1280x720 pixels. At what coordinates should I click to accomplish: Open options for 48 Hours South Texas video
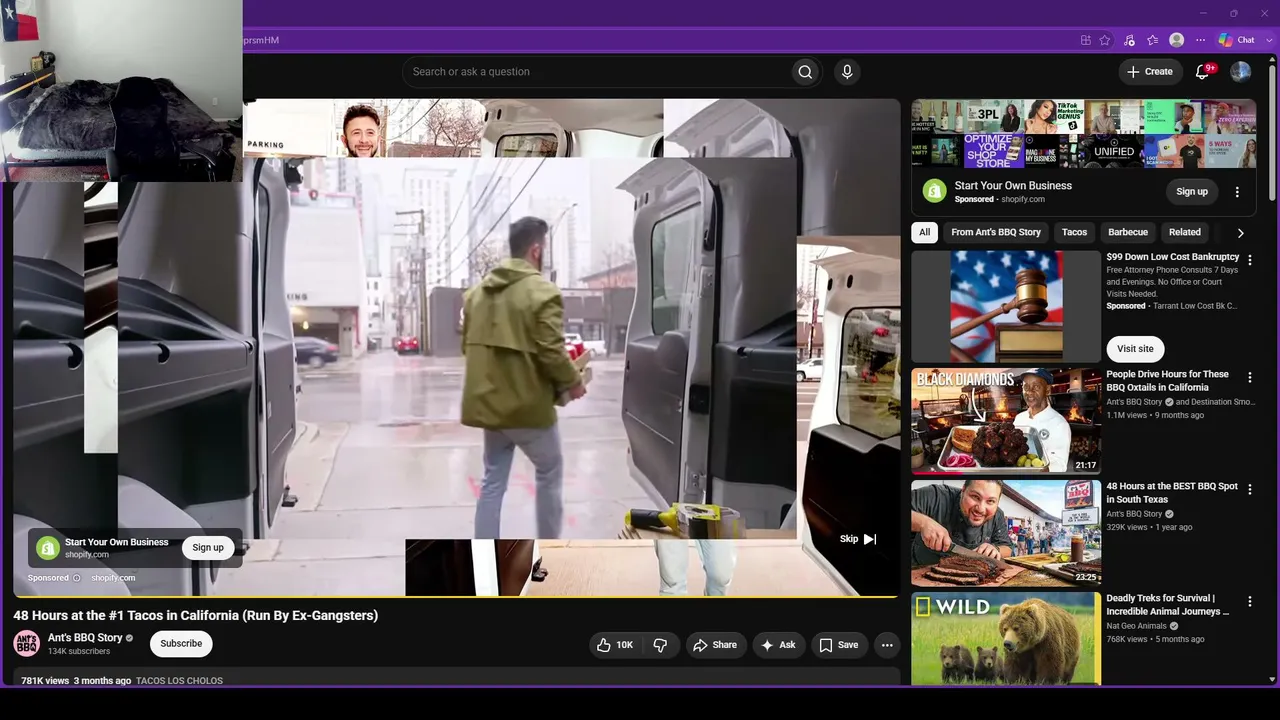(1249, 489)
